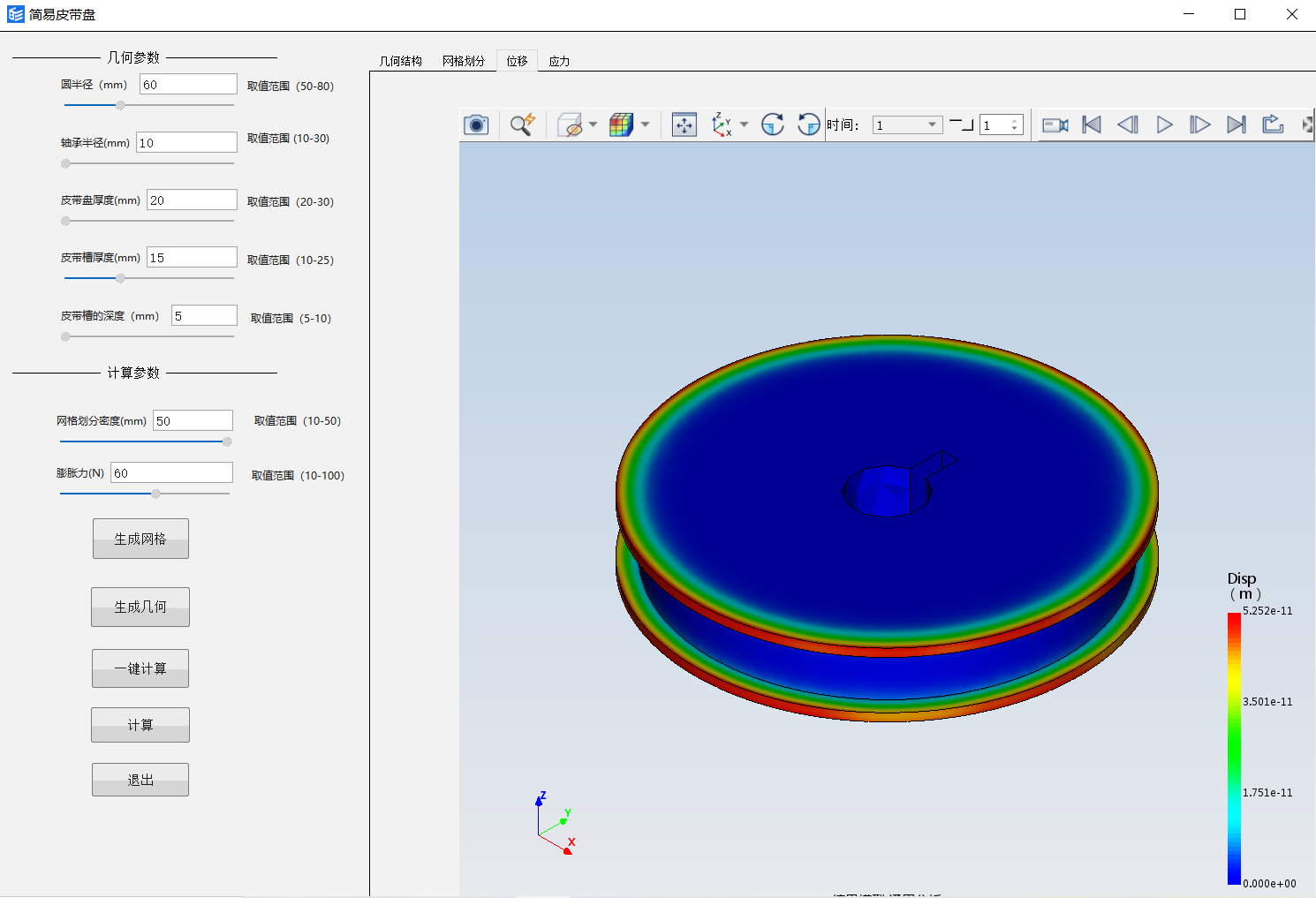Play the displacement animation
Screen dimensions: 1316x898
click(x=1164, y=125)
